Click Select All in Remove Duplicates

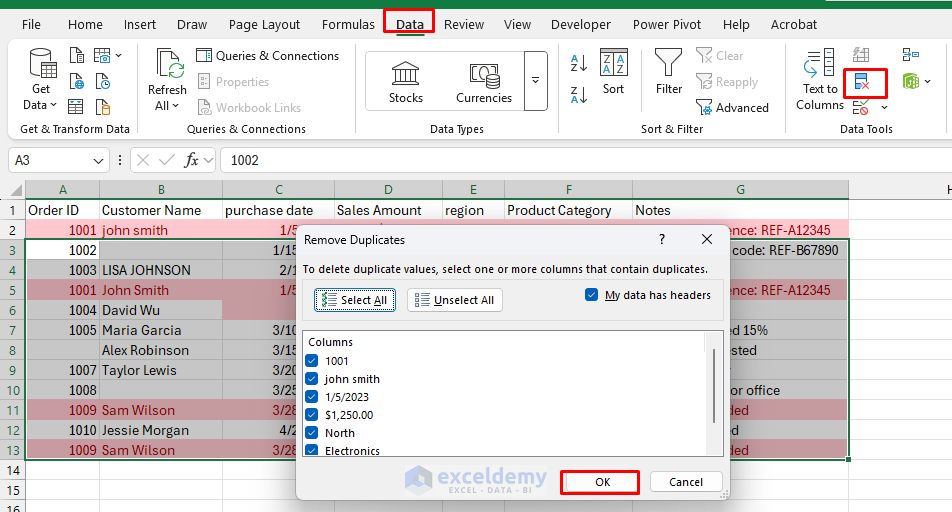pyautogui.click(x=355, y=300)
